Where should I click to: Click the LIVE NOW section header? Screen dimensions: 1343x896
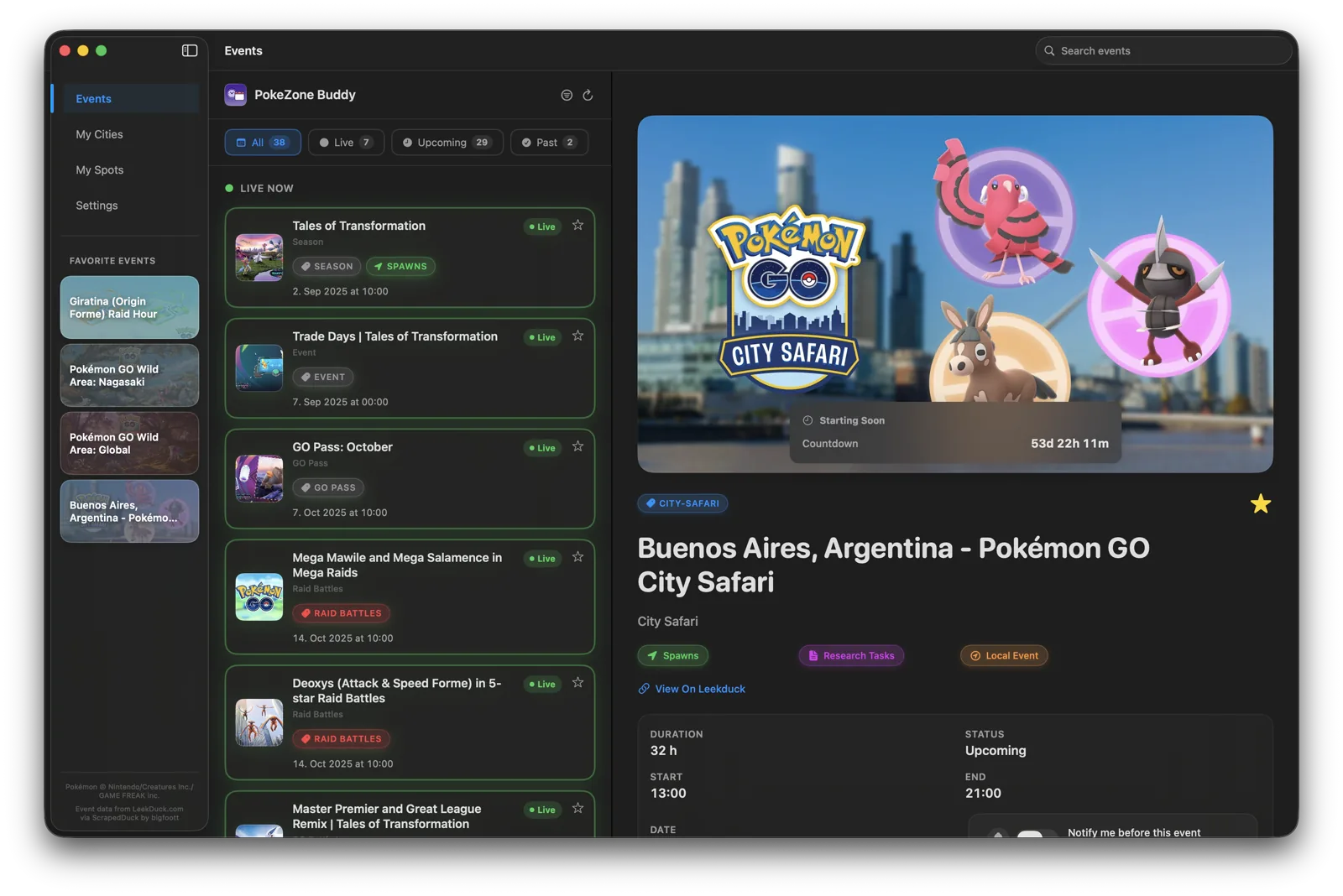tap(259, 189)
